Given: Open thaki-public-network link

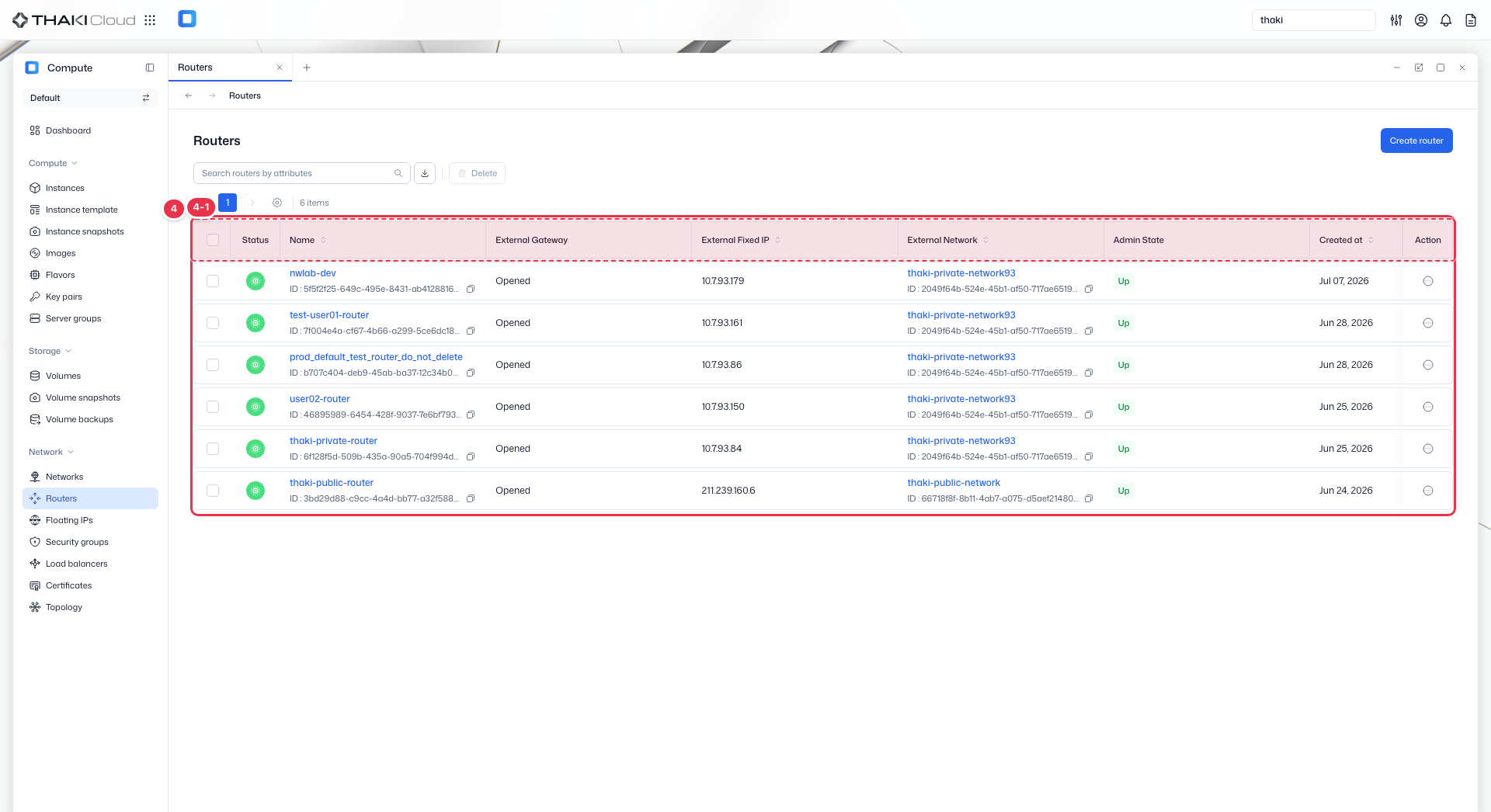Looking at the screenshot, I should (x=954, y=483).
